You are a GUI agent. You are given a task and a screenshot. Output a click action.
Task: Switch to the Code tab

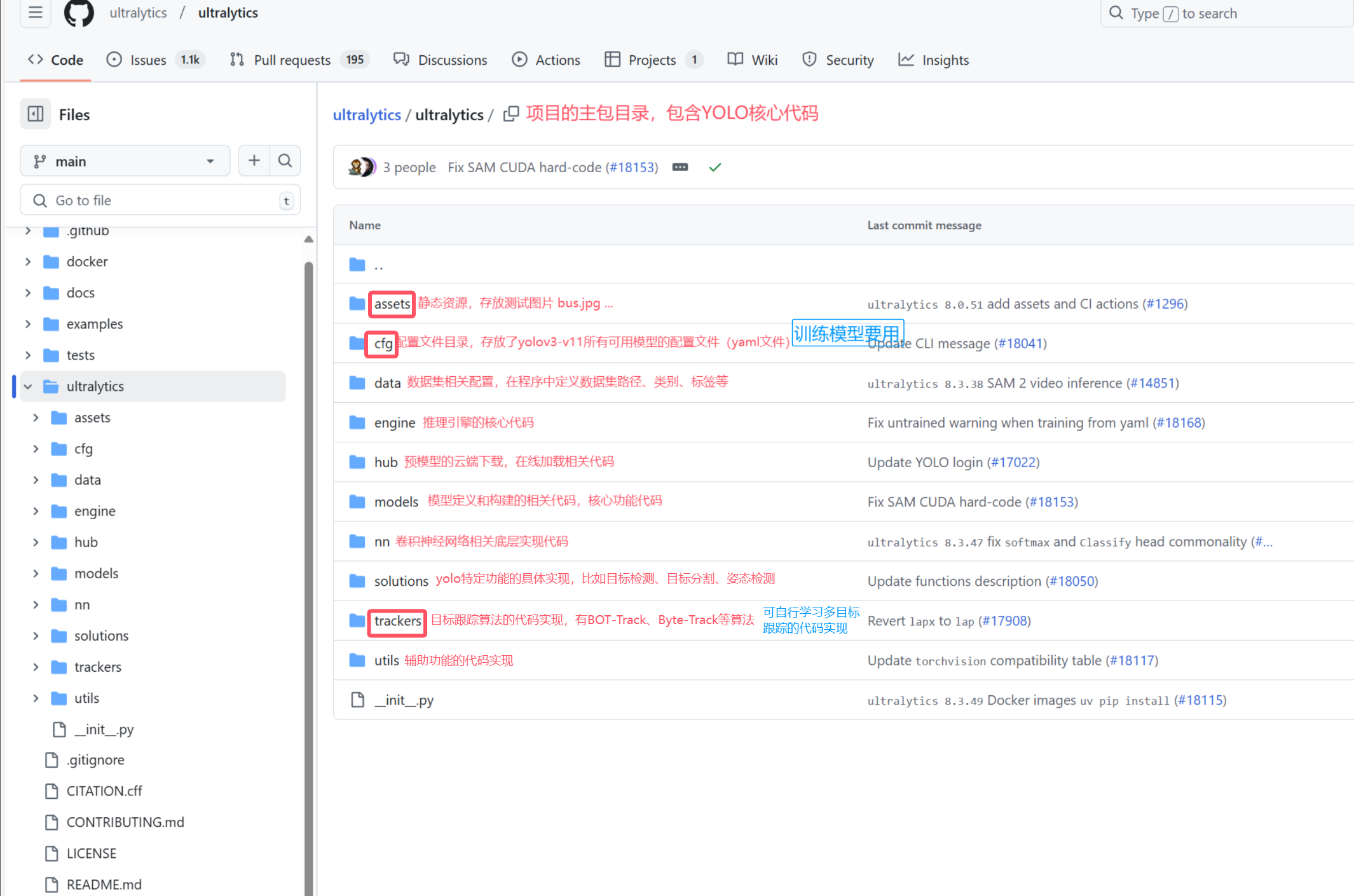click(x=55, y=60)
